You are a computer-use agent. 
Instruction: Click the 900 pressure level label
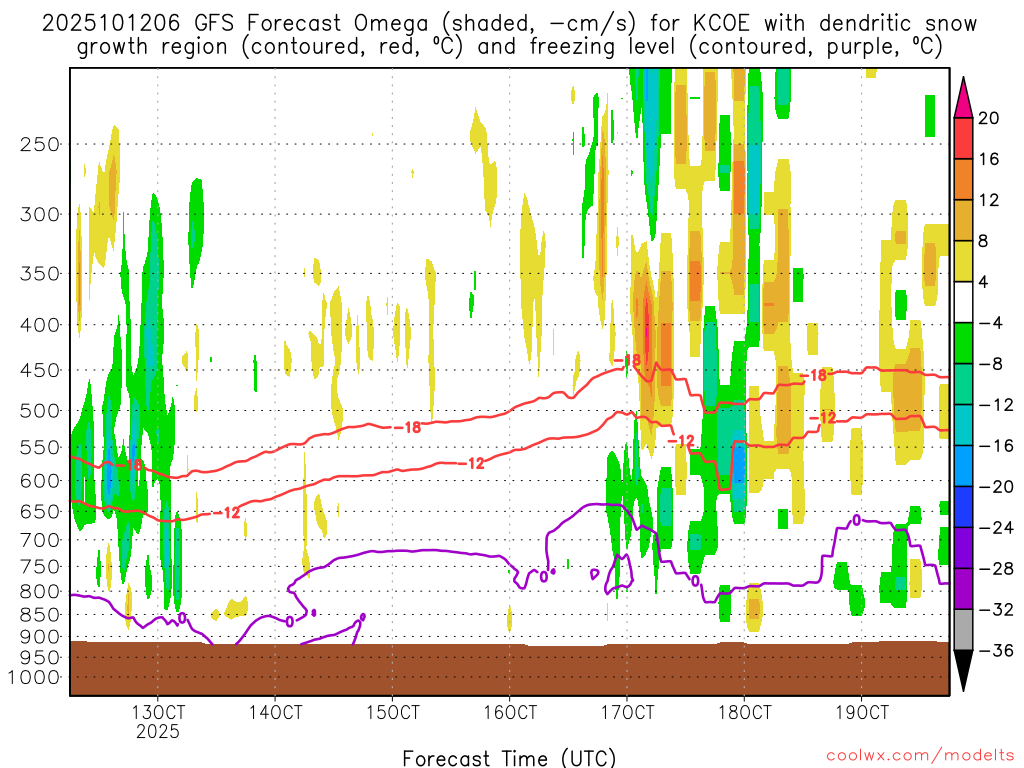[40, 637]
